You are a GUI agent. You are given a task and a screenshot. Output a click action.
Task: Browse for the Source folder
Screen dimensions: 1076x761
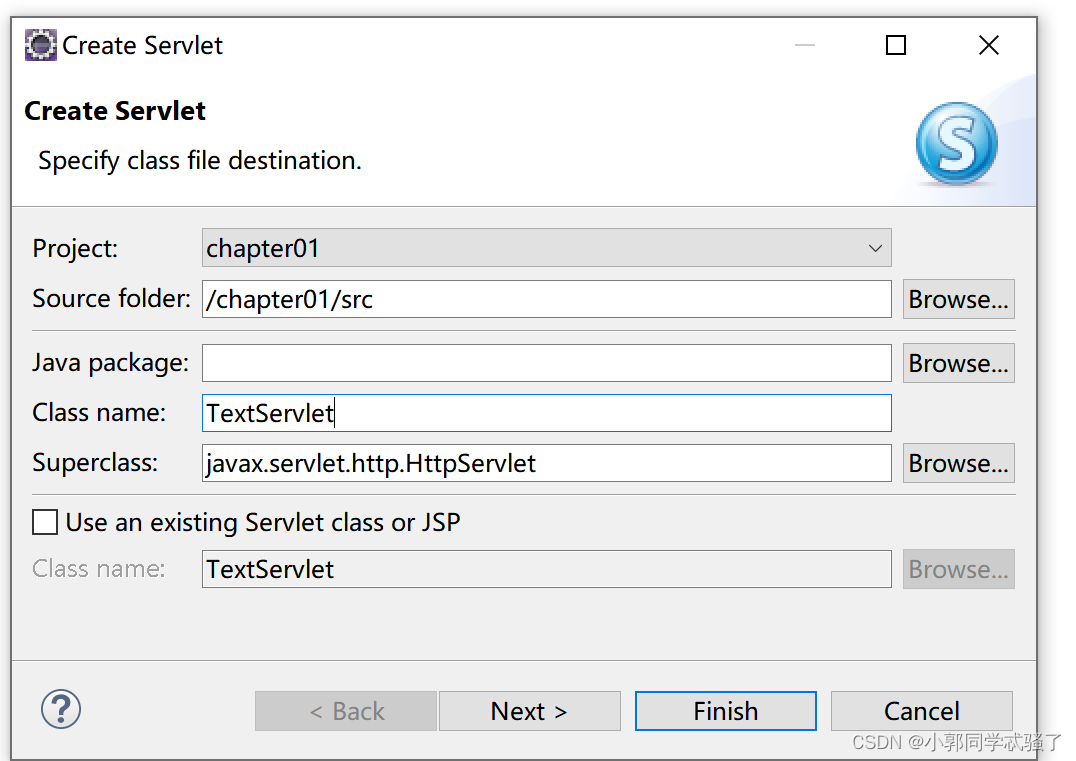tap(958, 299)
